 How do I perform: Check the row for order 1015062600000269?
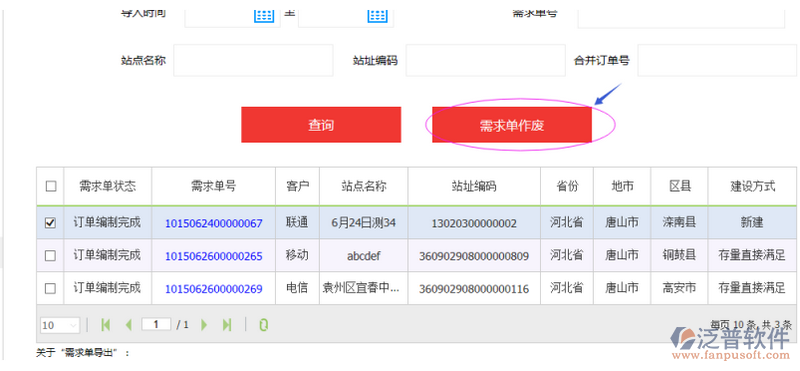tap(51, 289)
